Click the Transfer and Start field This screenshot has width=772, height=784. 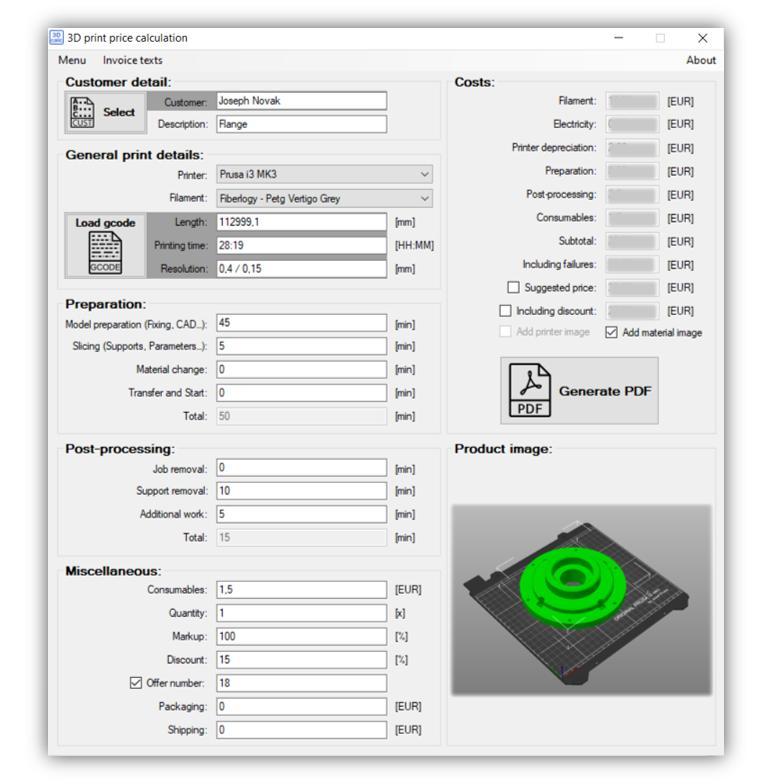click(302, 393)
